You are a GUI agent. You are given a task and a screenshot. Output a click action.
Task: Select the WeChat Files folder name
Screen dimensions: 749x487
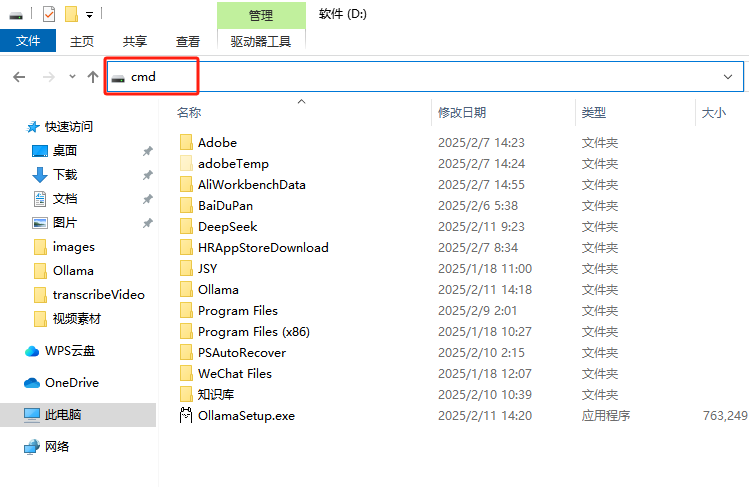point(235,374)
